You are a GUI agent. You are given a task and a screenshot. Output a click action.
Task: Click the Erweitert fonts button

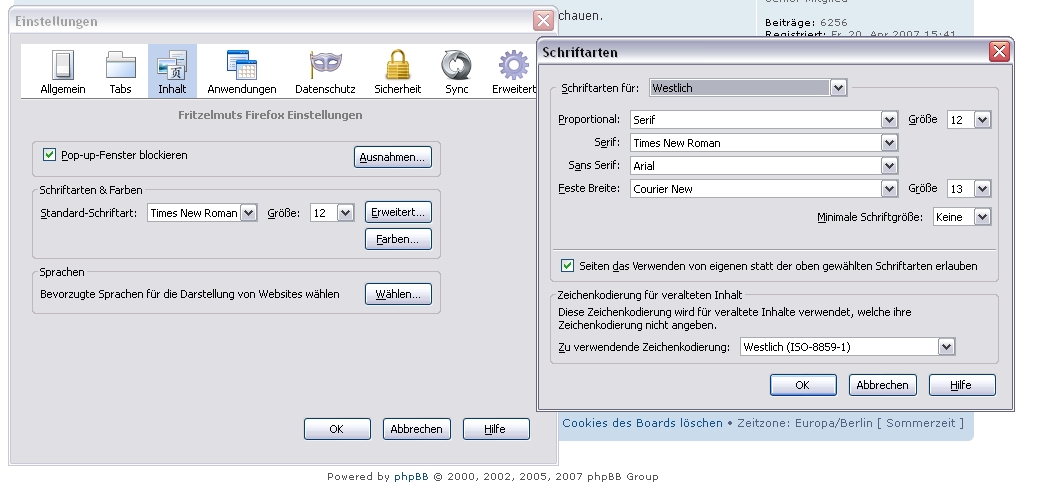(398, 212)
